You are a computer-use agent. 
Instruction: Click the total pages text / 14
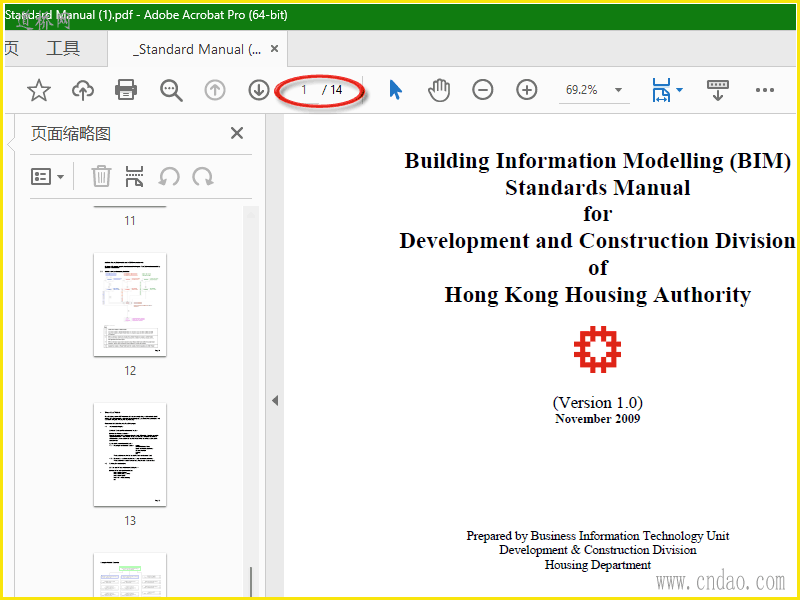click(332, 90)
